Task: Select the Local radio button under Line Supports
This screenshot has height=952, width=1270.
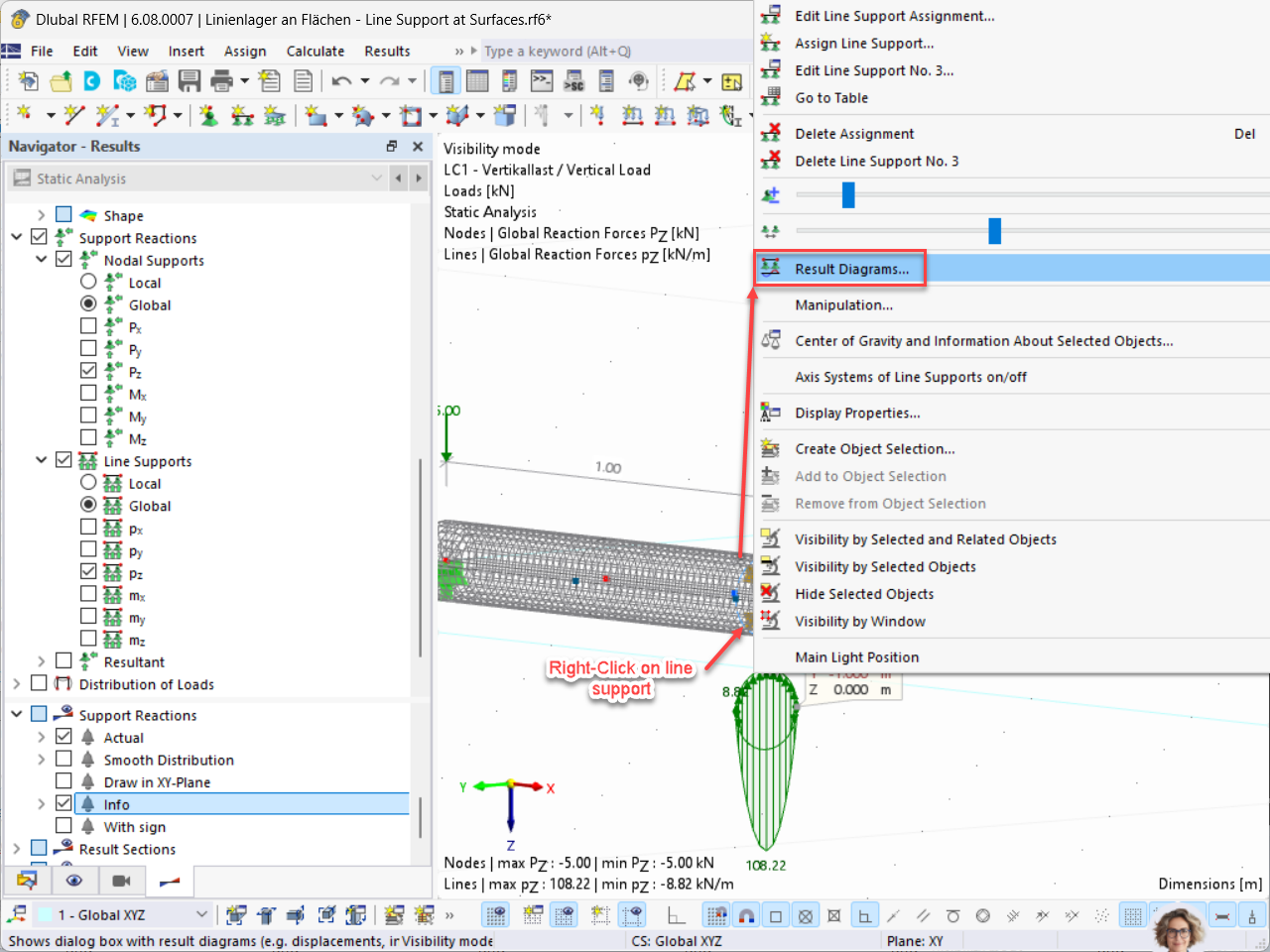Action: tap(88, 483)
